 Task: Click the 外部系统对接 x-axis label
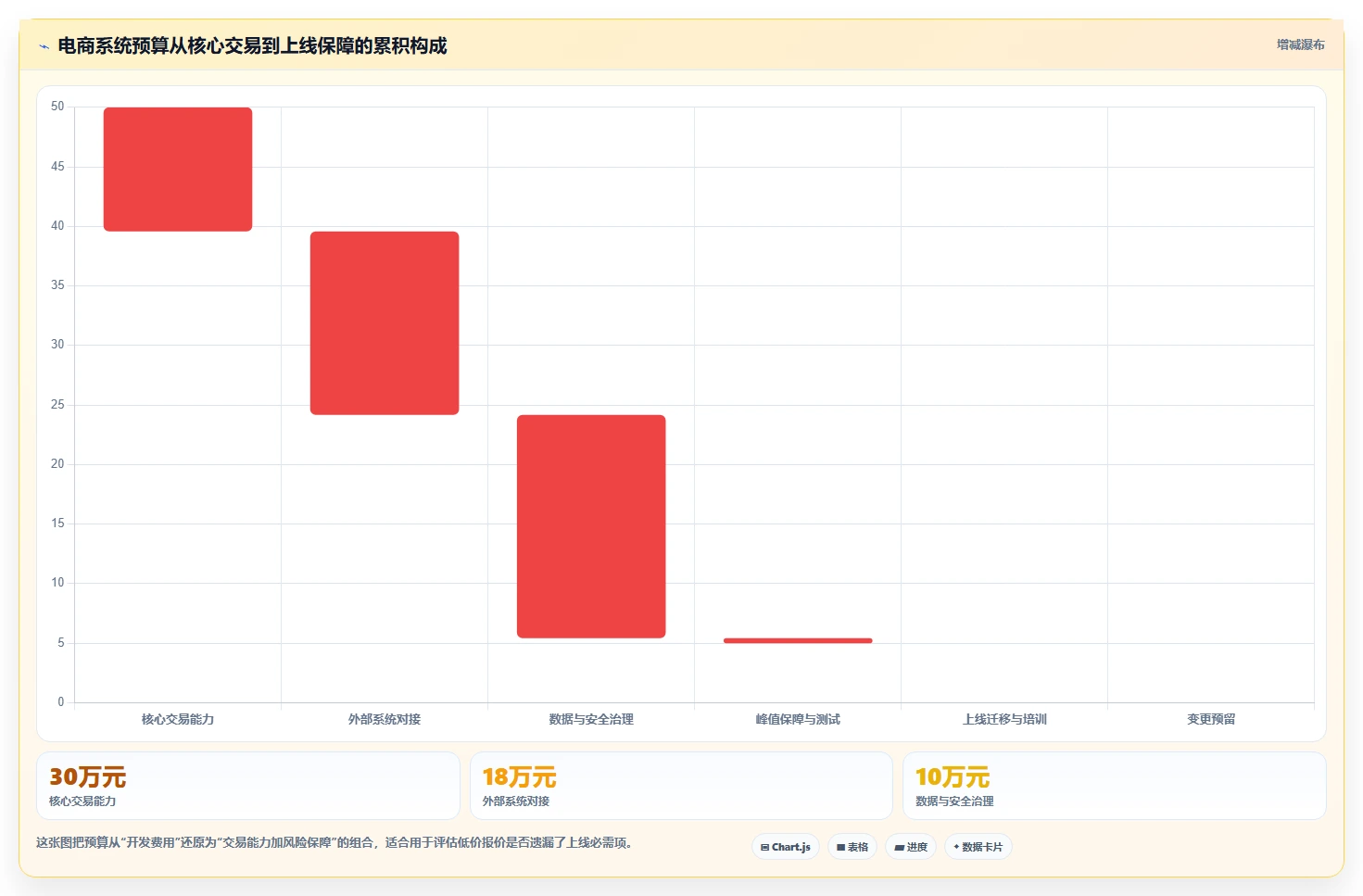click(x=385, y=719)
